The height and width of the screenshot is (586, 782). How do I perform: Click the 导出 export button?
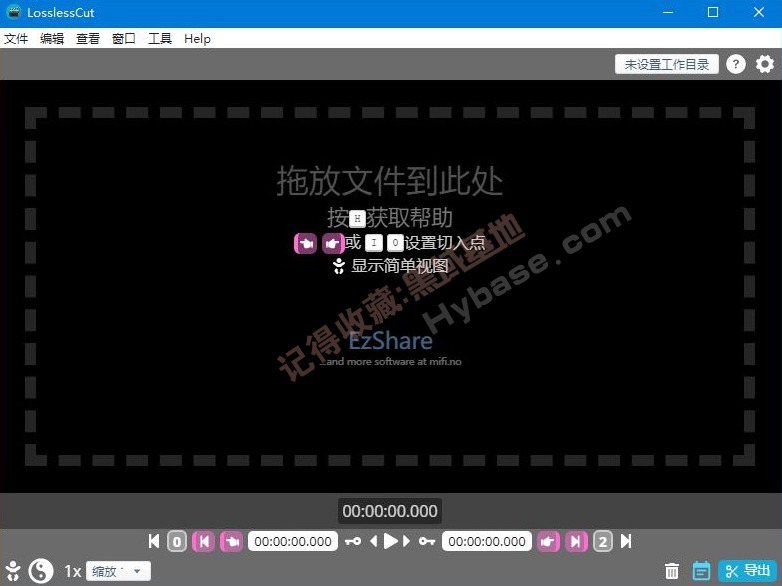748,571
